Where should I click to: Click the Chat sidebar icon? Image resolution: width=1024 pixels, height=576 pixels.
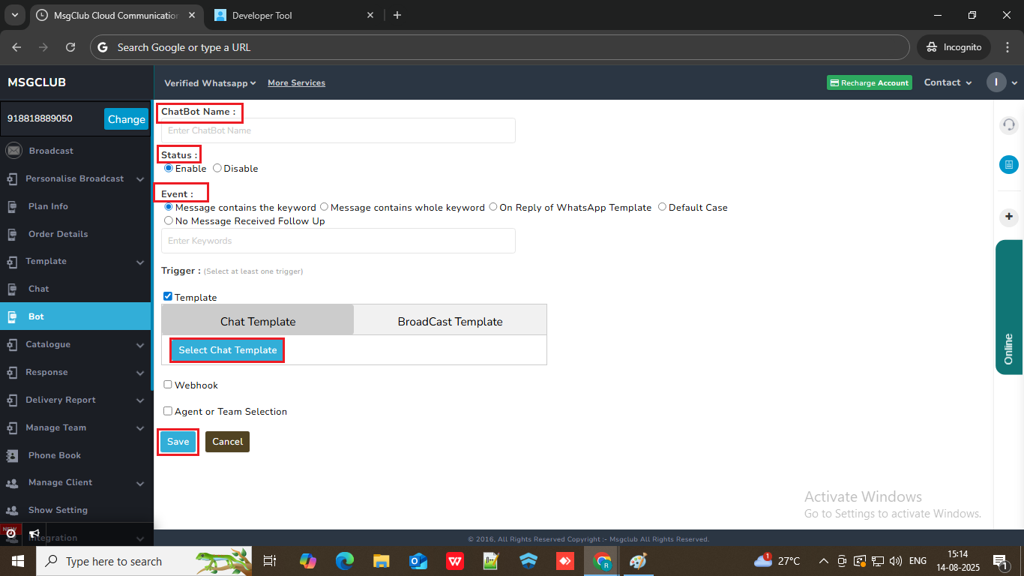(12, 289)
